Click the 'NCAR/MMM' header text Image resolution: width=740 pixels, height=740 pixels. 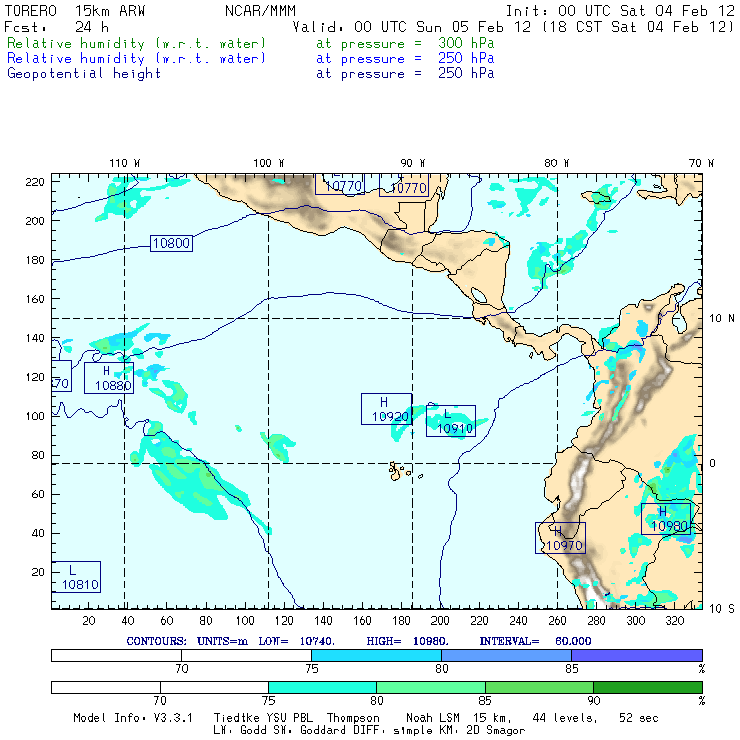pos(261,11)
